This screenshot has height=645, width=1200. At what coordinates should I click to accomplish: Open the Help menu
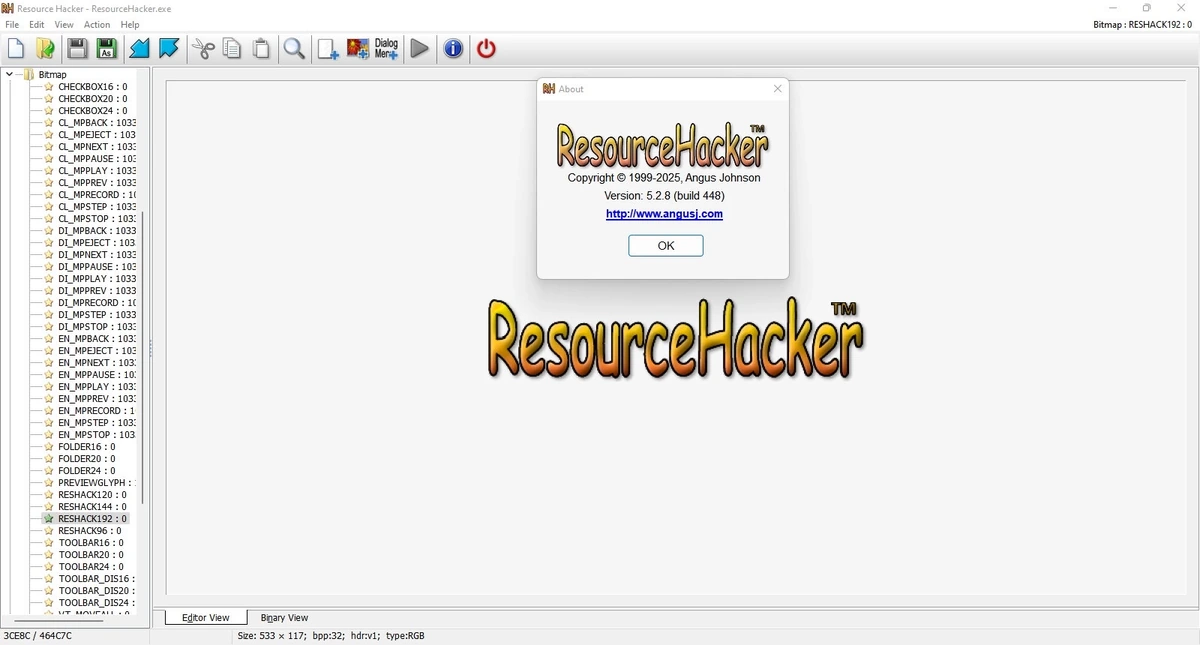[x=130, y=24]
